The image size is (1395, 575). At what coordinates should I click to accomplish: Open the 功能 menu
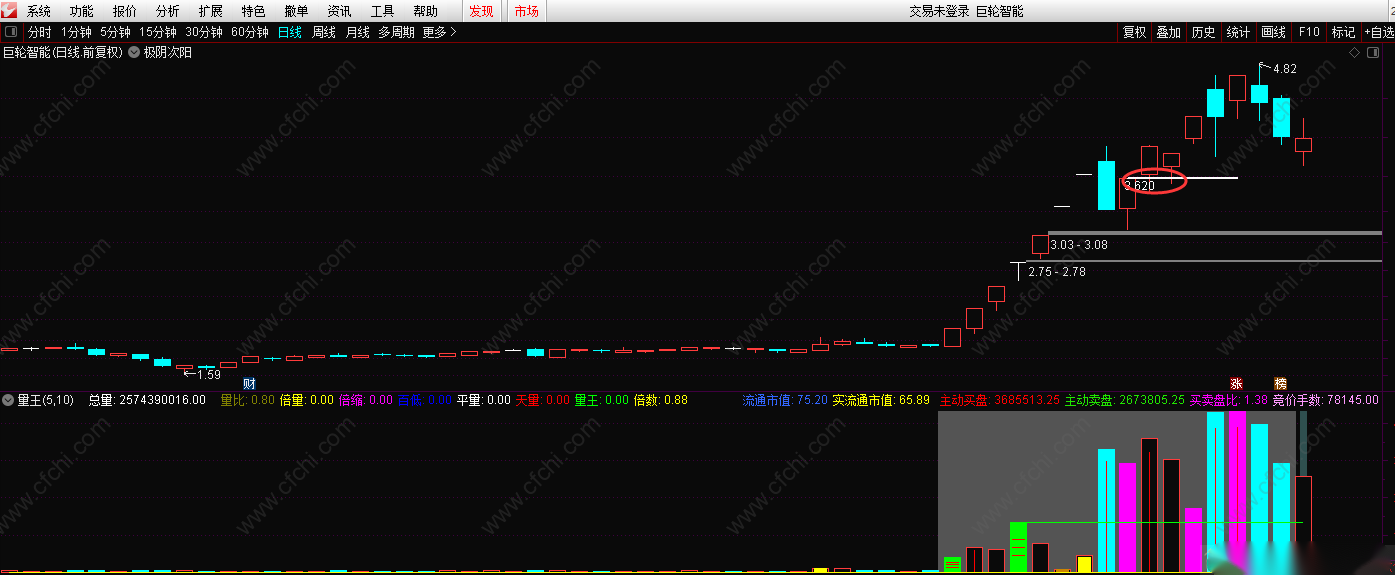pyautogui.click(x=82, y=11)
